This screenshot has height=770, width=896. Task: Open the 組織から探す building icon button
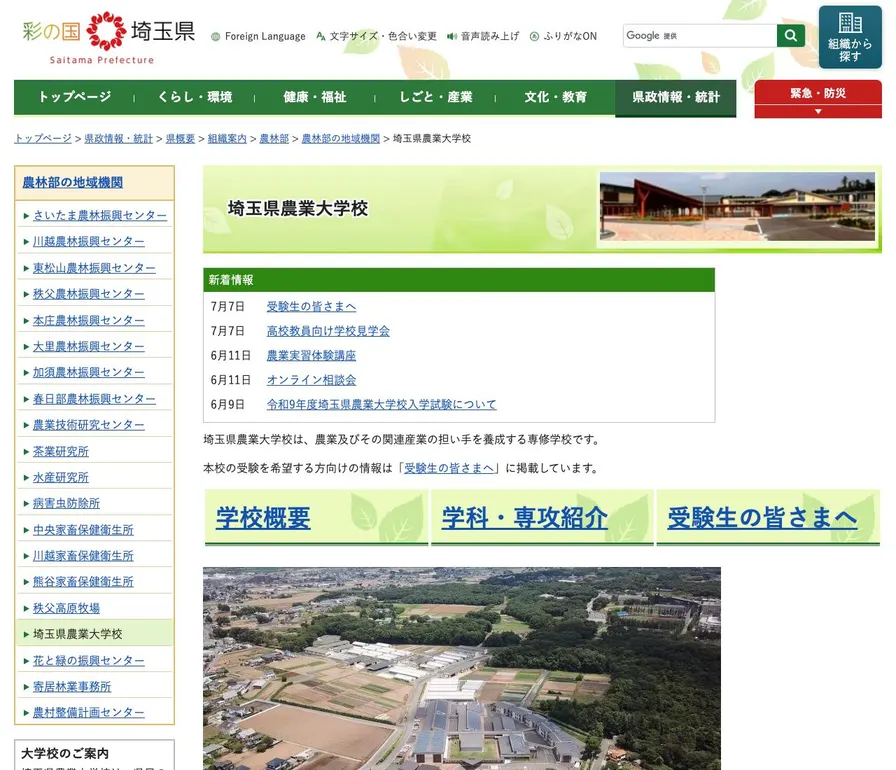point(850,37)
